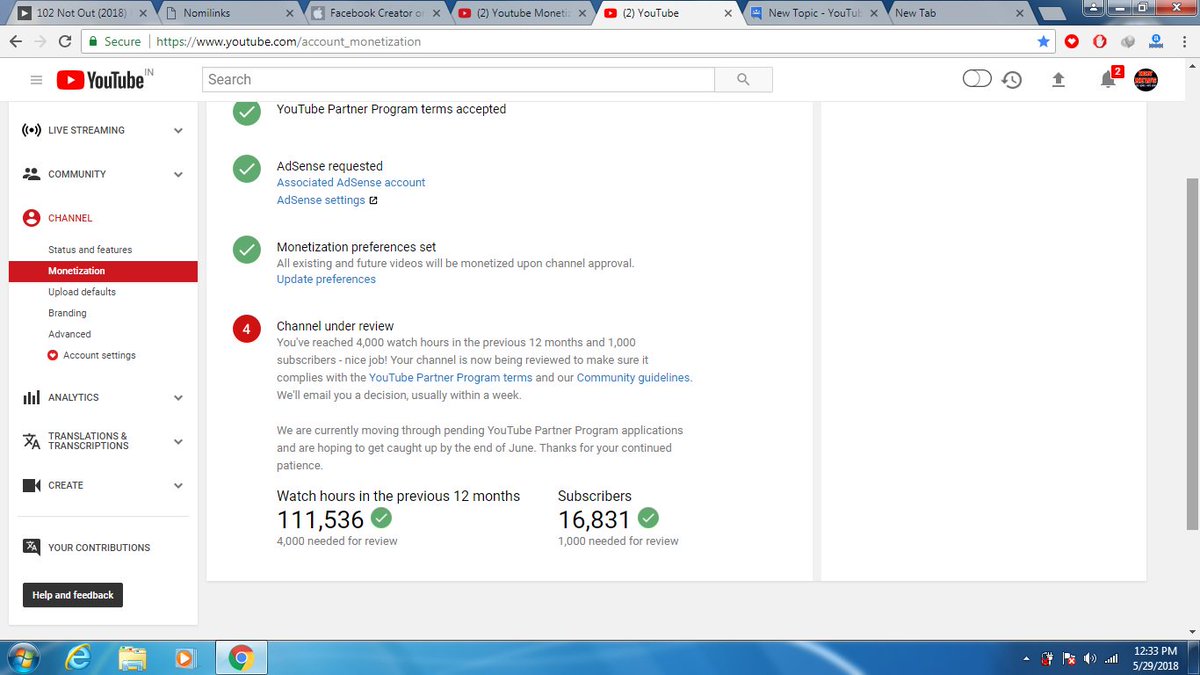The height and width of the screenshot is (675, 1200).
Task: Click the Help and feedback button
Action: (x=73, y=595)
